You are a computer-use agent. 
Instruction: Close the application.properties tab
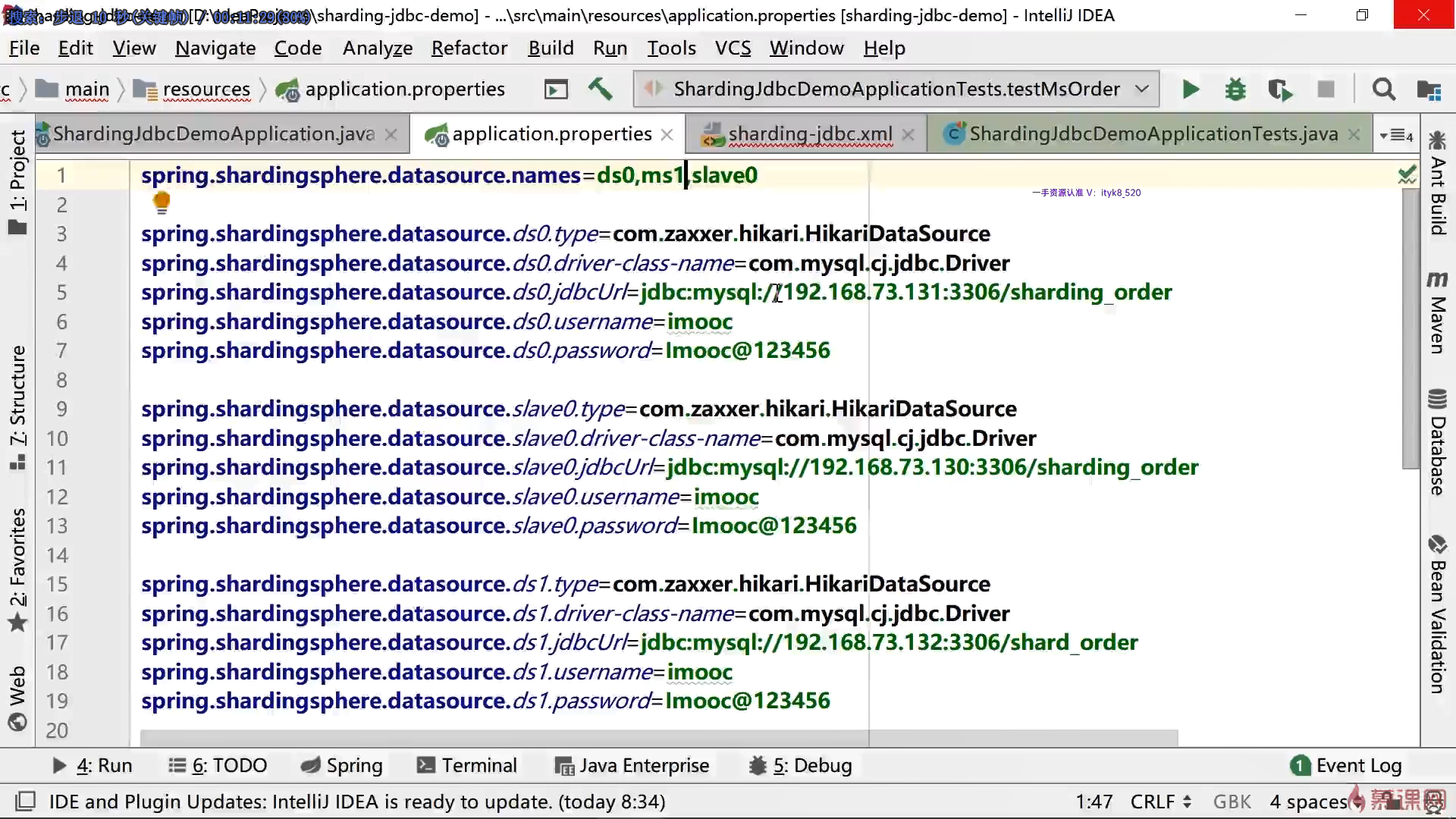tap(667, 134)
